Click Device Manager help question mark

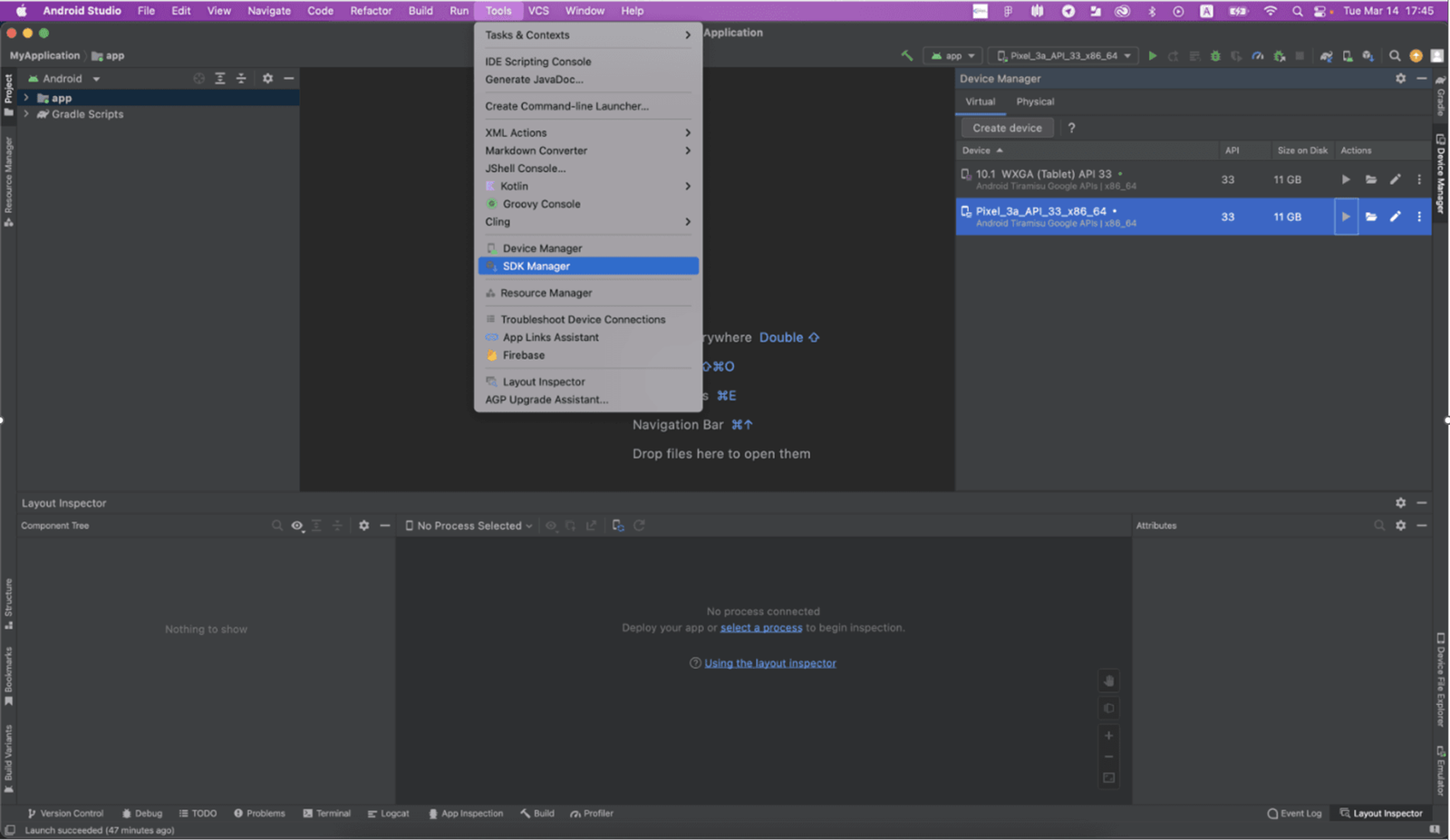coord(1071,128)
